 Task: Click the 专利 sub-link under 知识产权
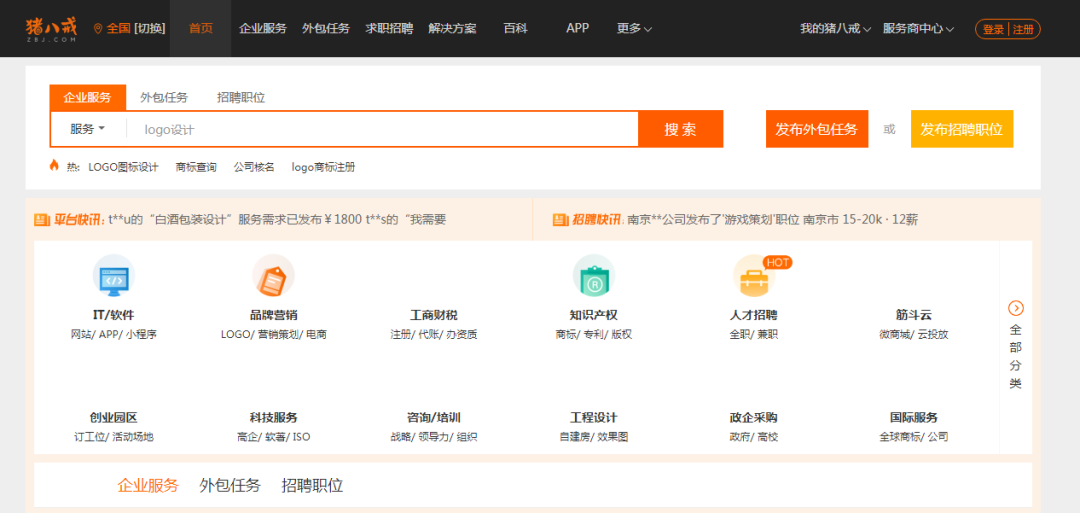point(594,335)
